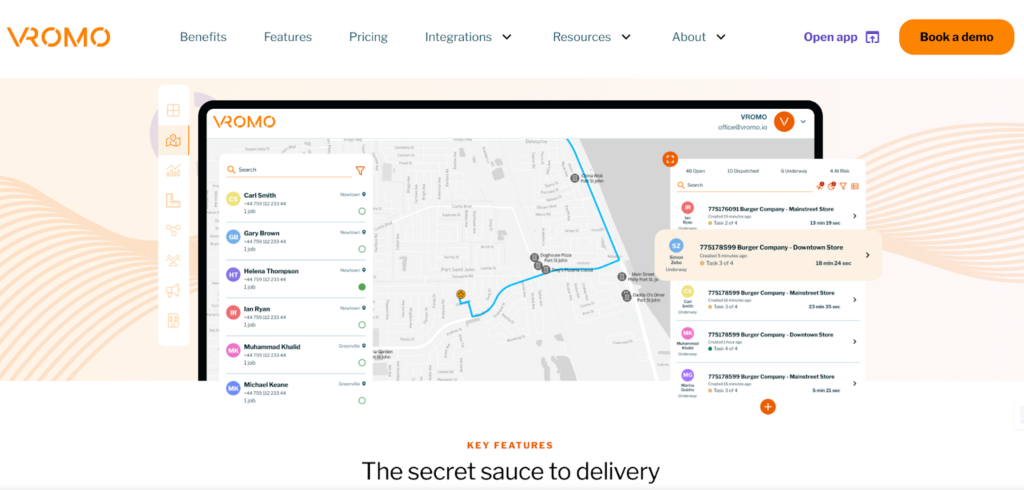
Task: Click the orange fullscreen map button
Action: [x=670, y=159]
